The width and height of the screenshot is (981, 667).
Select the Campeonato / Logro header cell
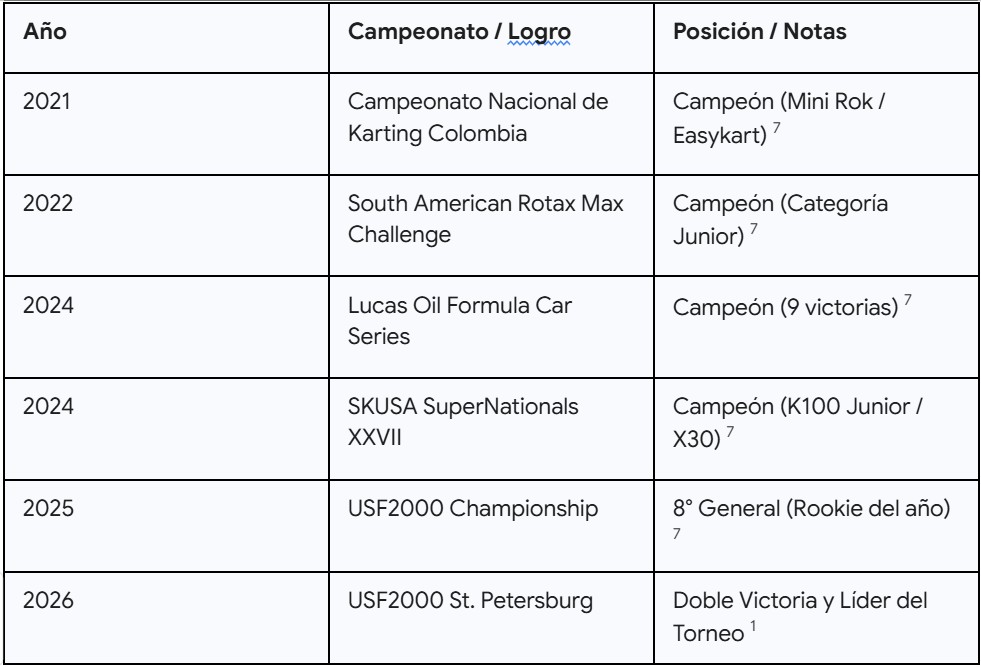click(459, 31)
